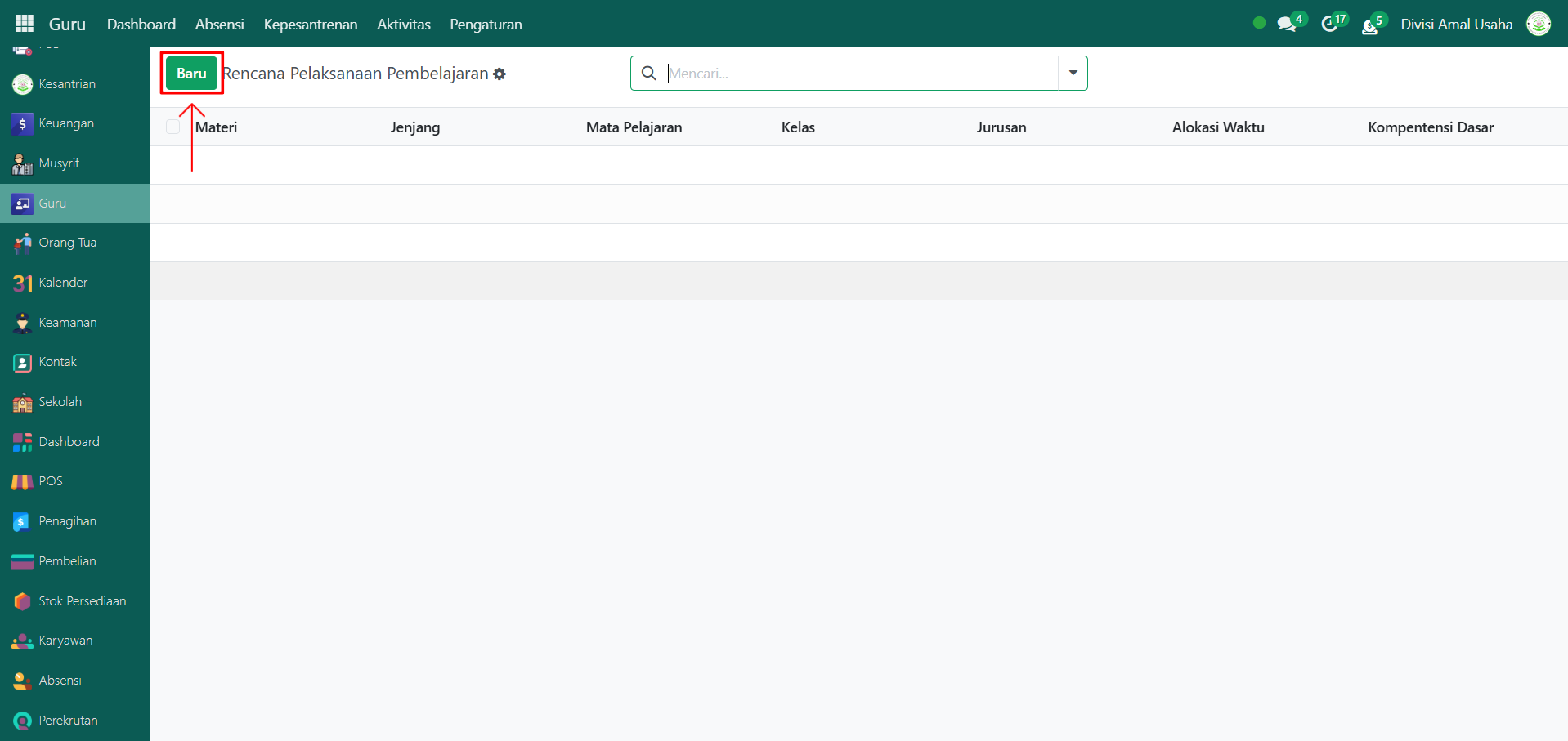Open the POS app in sidebar
This screenshot has width=1568, height=741.
(x=50, y=481)
